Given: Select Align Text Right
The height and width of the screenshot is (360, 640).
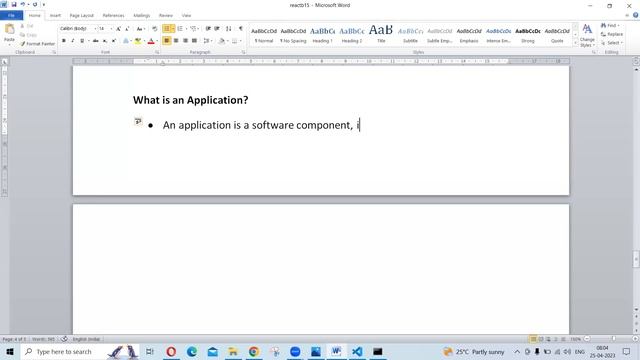Looking at the screenshot, I should (x=185, y=41).
